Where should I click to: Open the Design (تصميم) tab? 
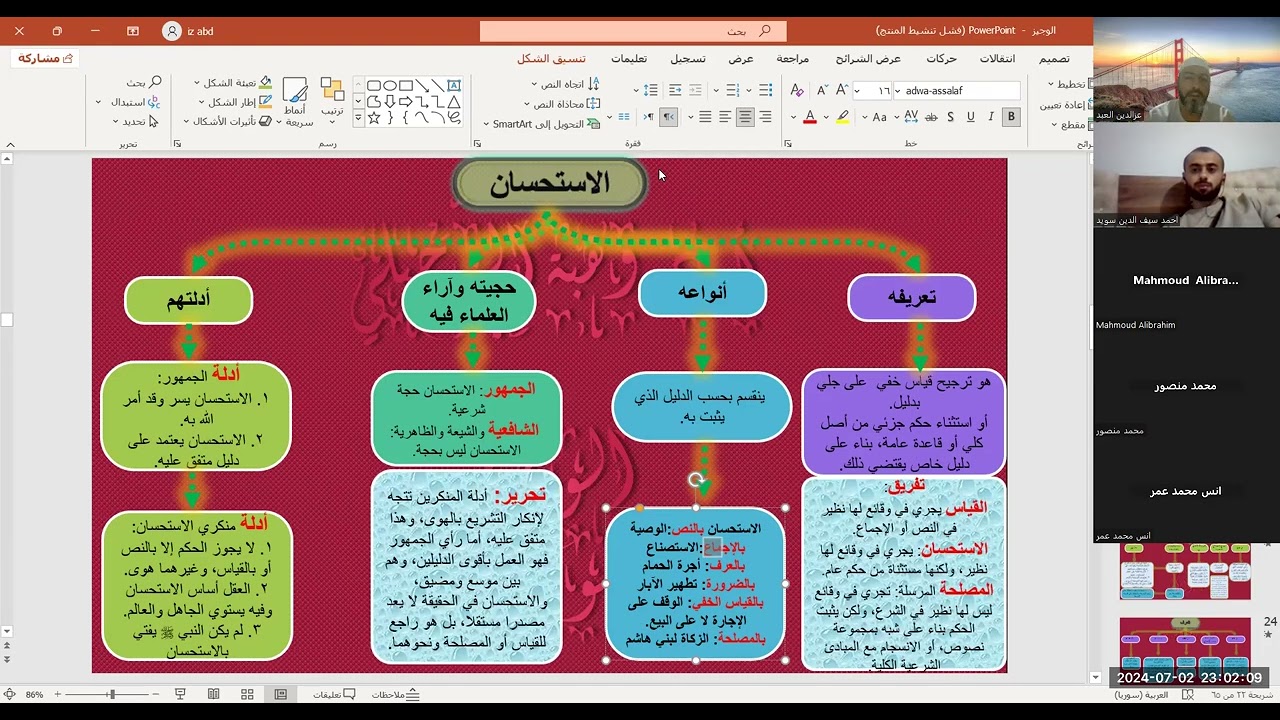(1054, 58)
